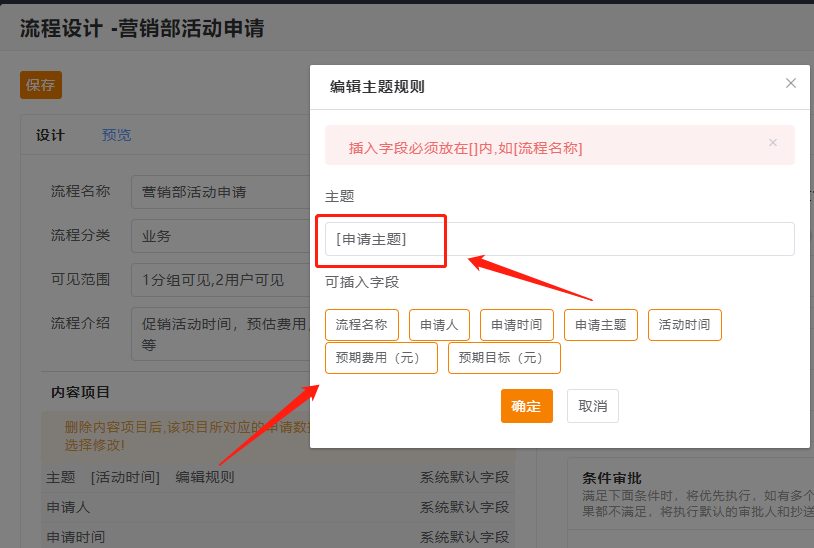Click the 流程名称 input with 营销部活动申请
This screenshot has width=814, height=548.
coord(220,192)
